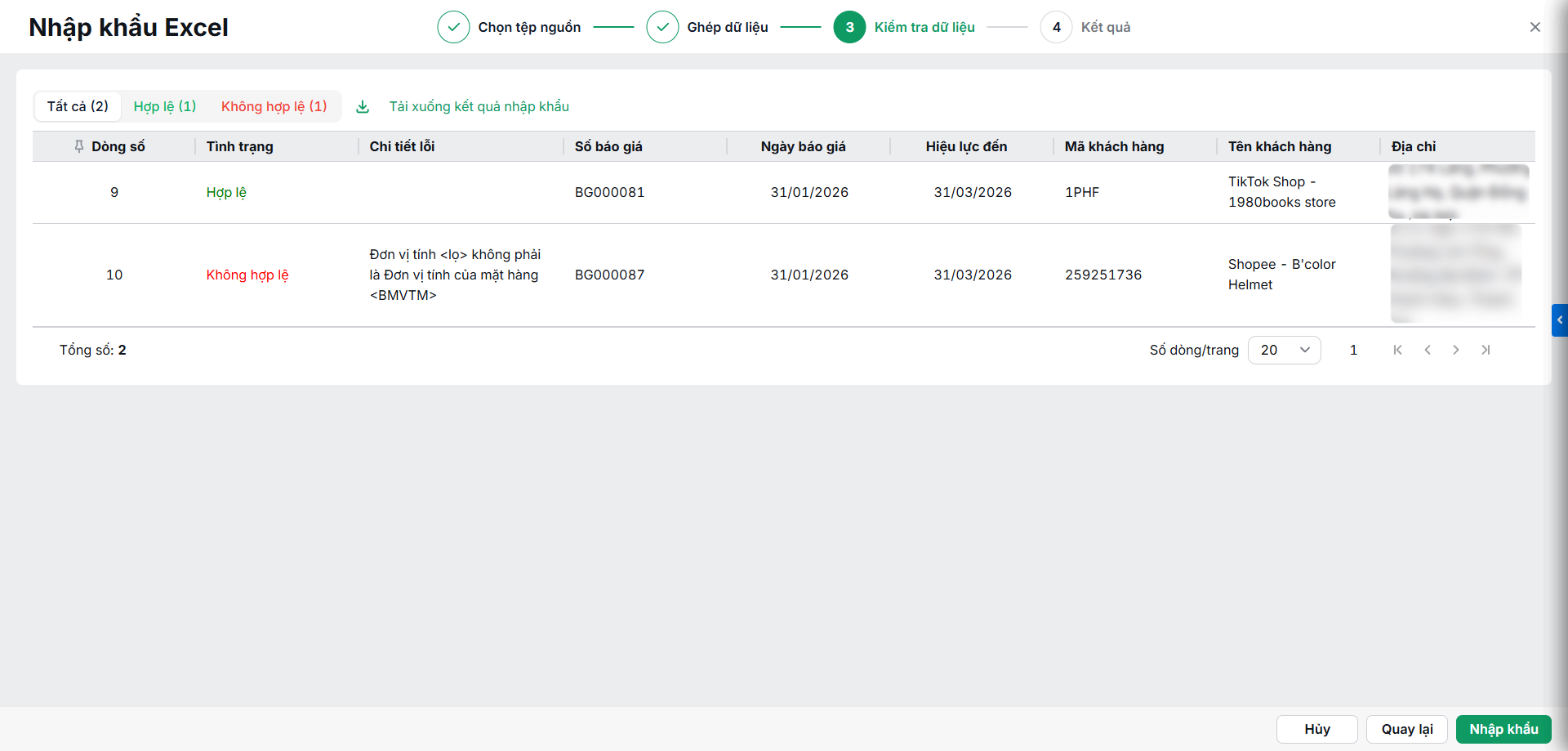Switch to the Không hợp lệ (1) tab

(274, 106)
